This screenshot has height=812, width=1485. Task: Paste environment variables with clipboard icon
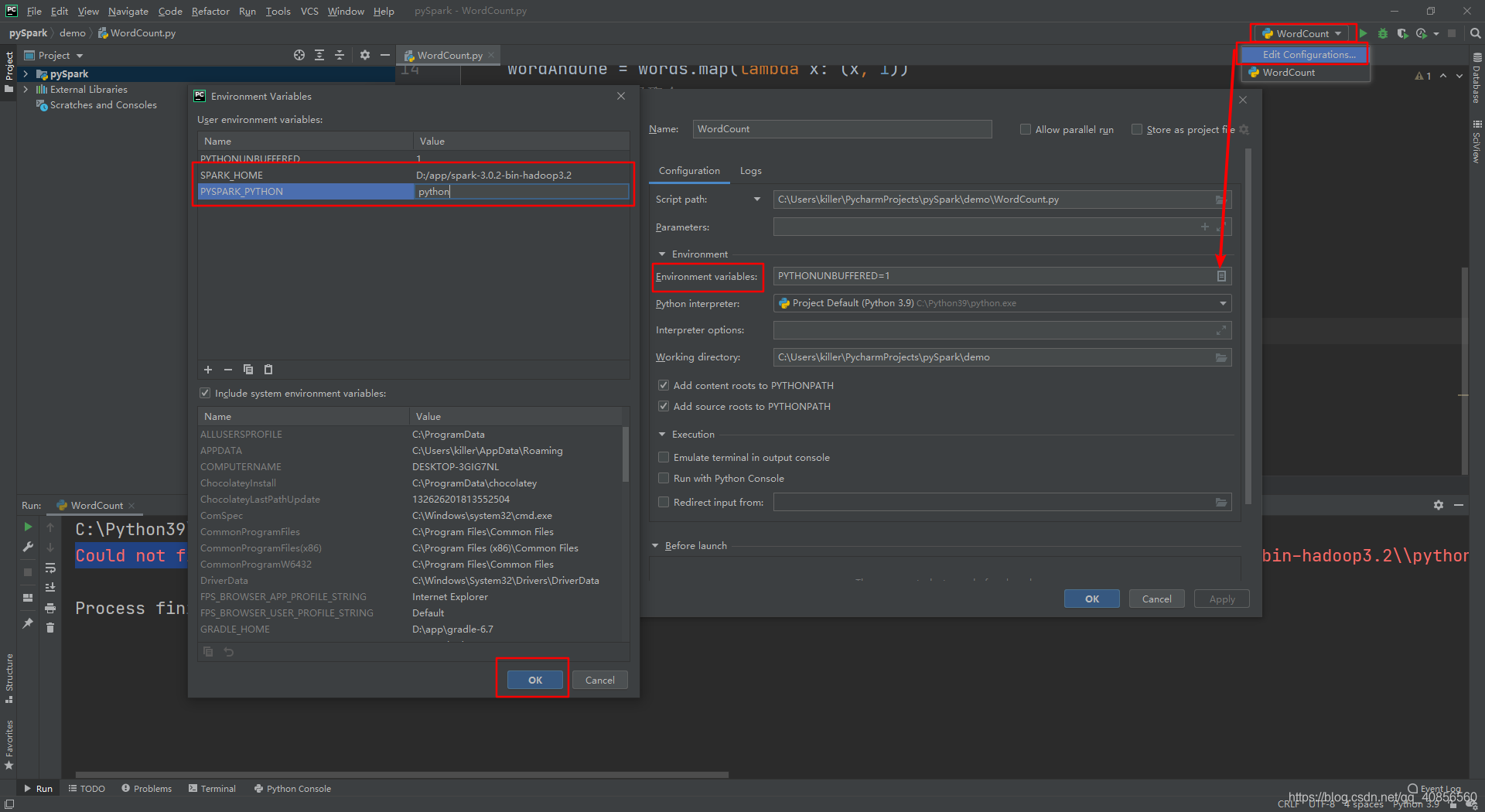pos(268,370)
